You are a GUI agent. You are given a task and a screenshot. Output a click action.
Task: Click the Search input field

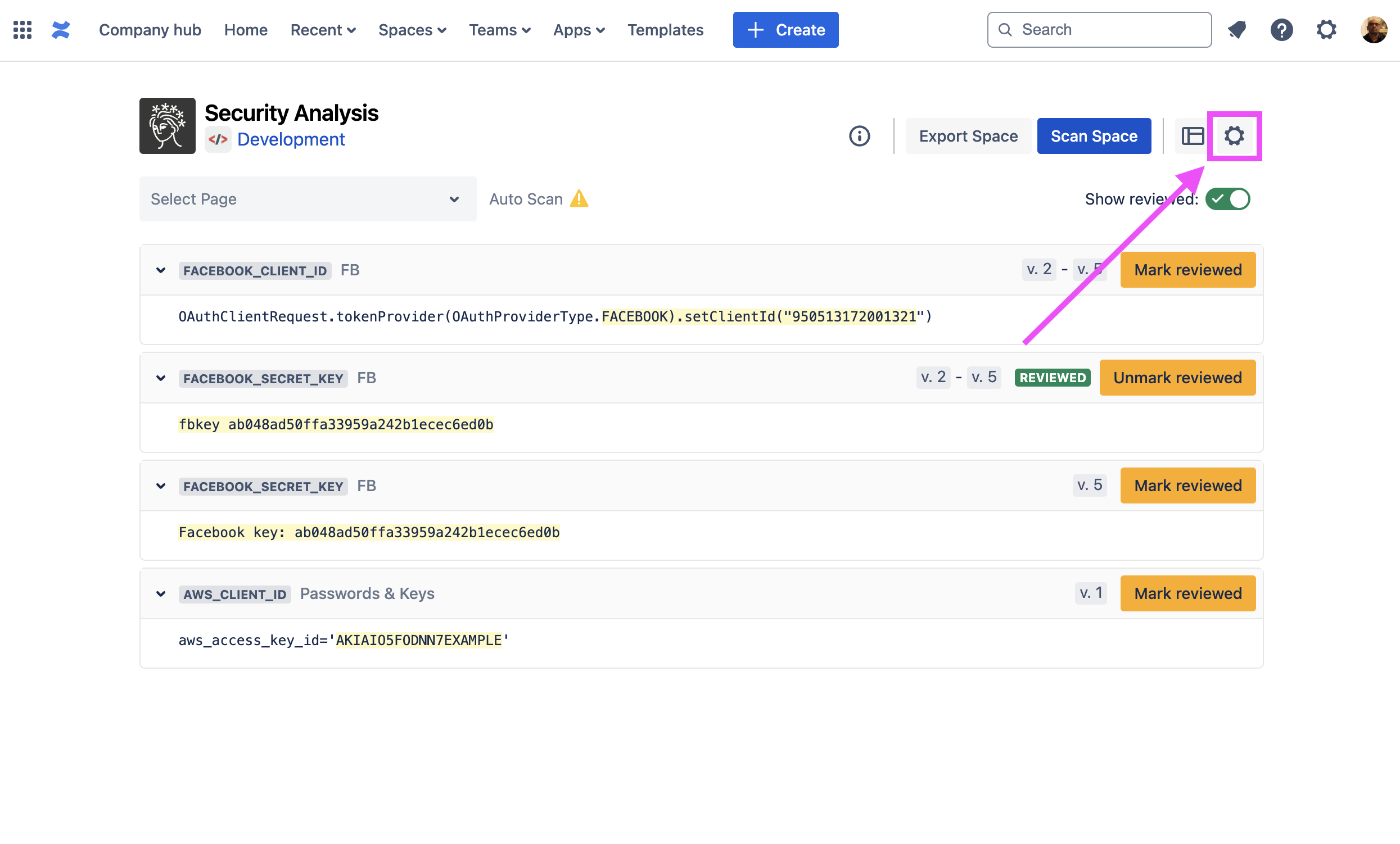1099,30
